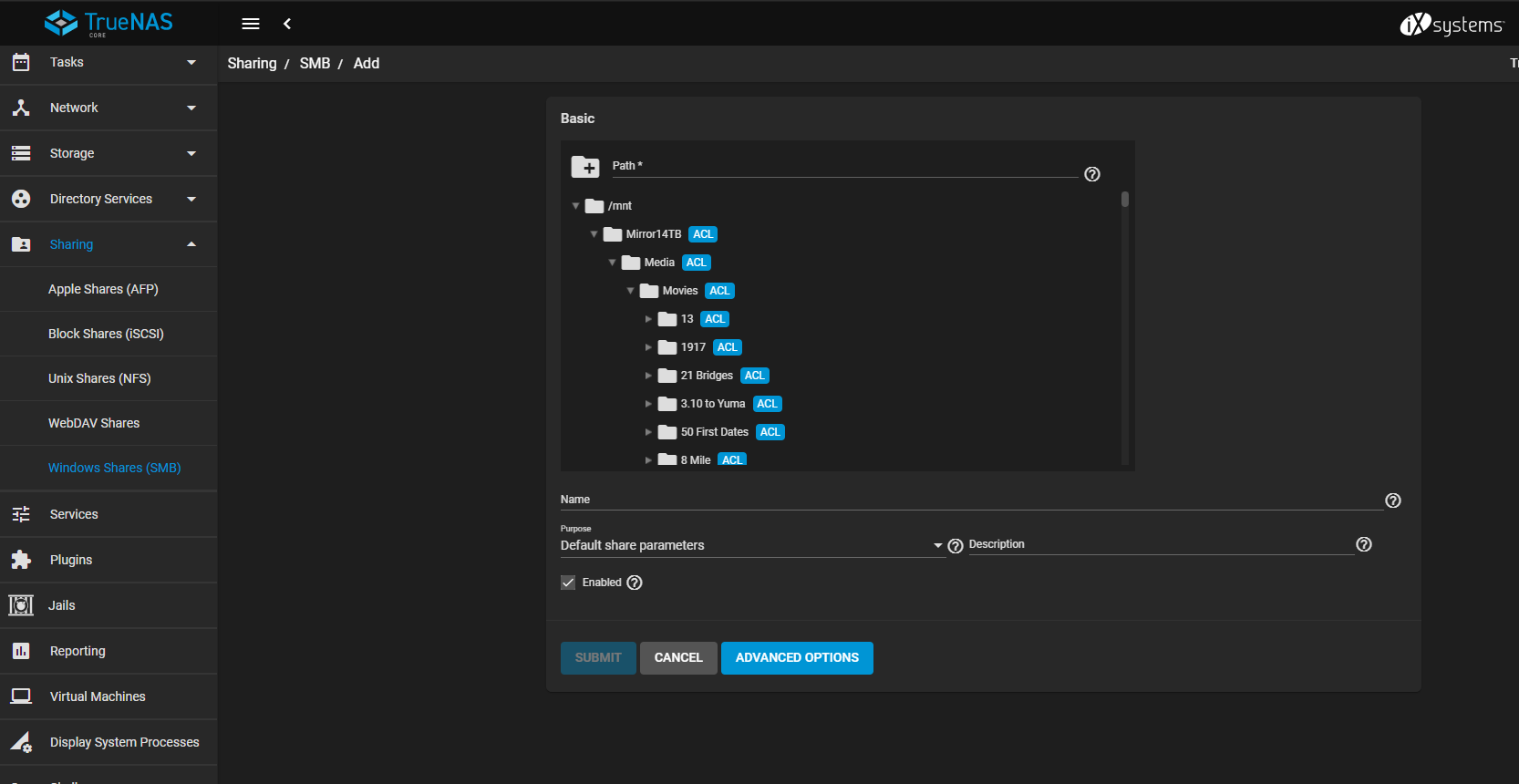Click the Jails icon
The width and height of the screenshot is (1519, 784).
pos(21,605)
